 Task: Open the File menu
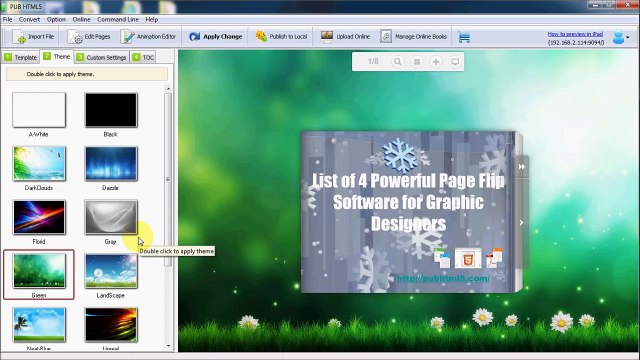coord(7,20)
